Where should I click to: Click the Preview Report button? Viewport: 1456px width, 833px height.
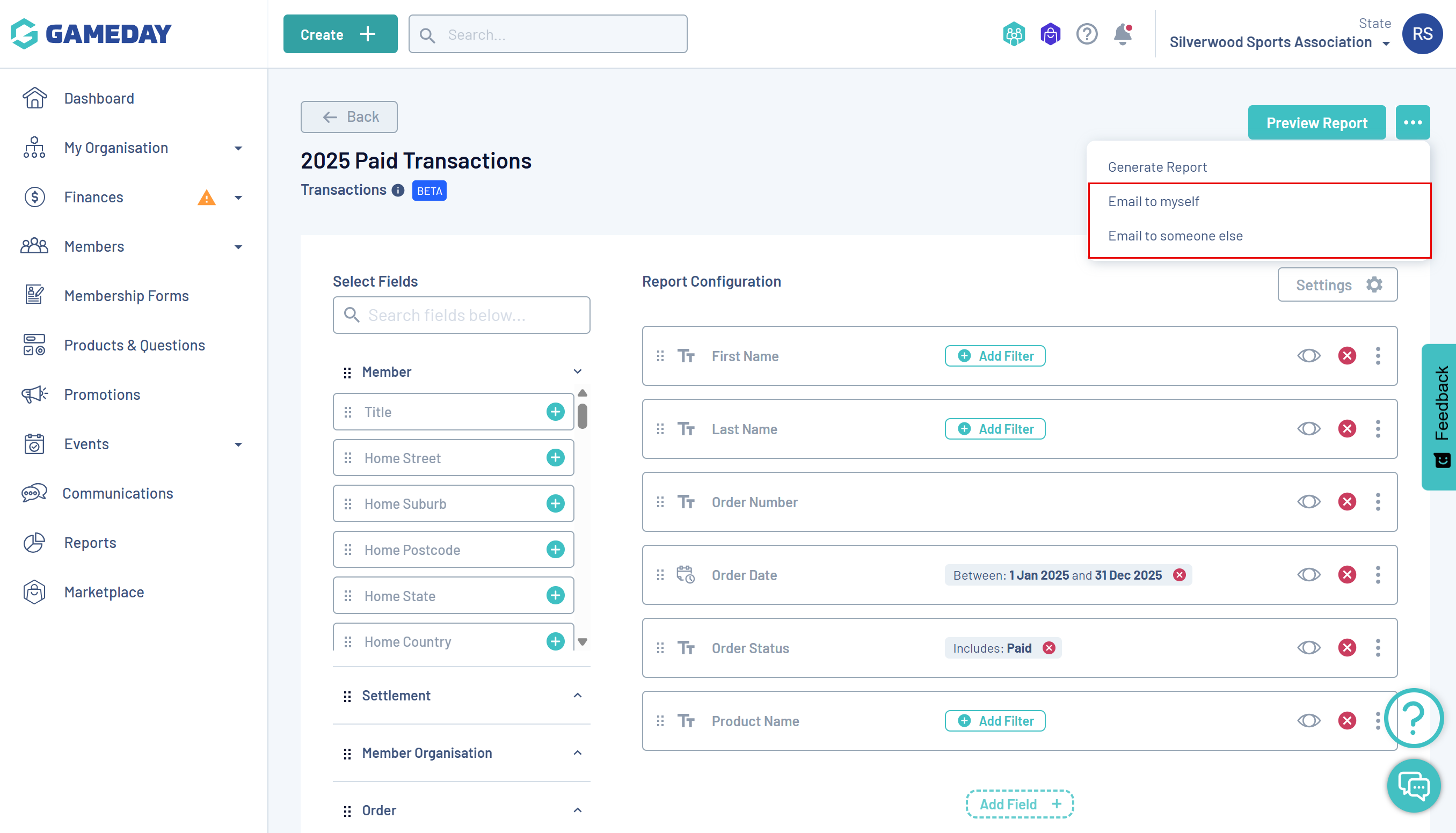click(1316, 122)
